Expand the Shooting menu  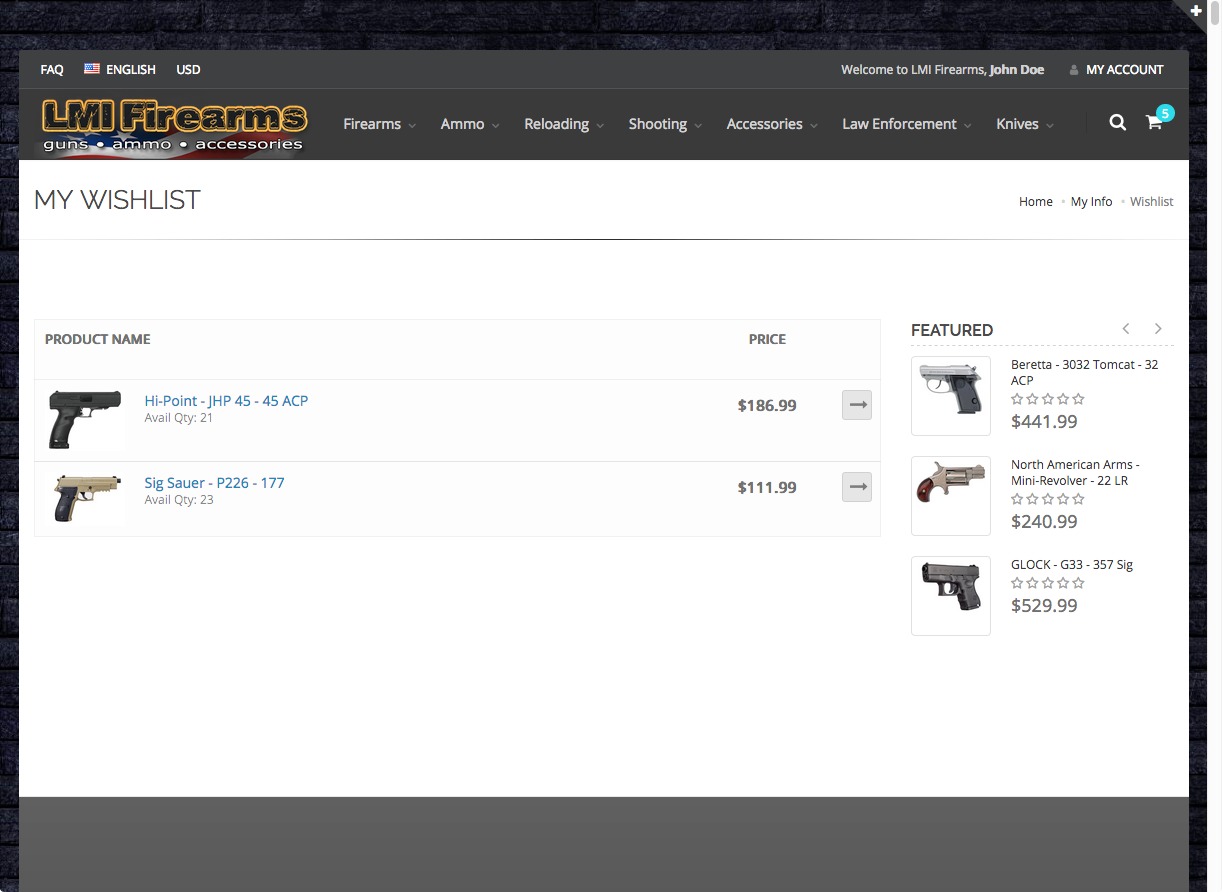665,124
